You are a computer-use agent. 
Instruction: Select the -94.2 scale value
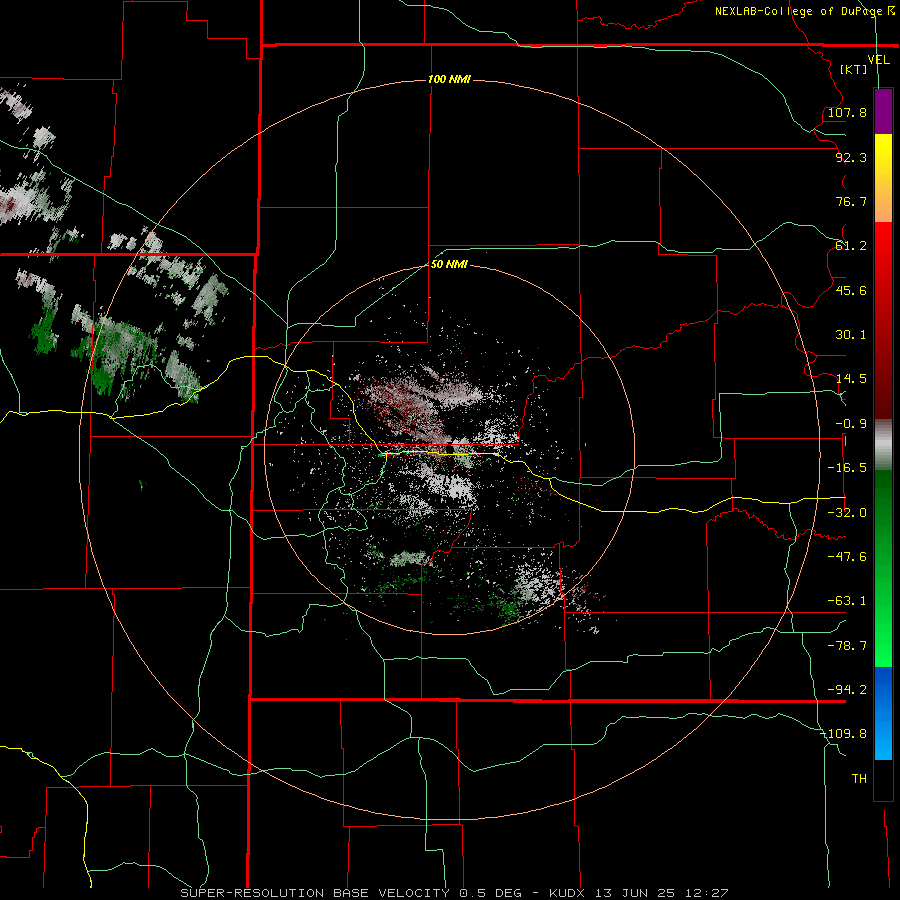coord(847,689)
